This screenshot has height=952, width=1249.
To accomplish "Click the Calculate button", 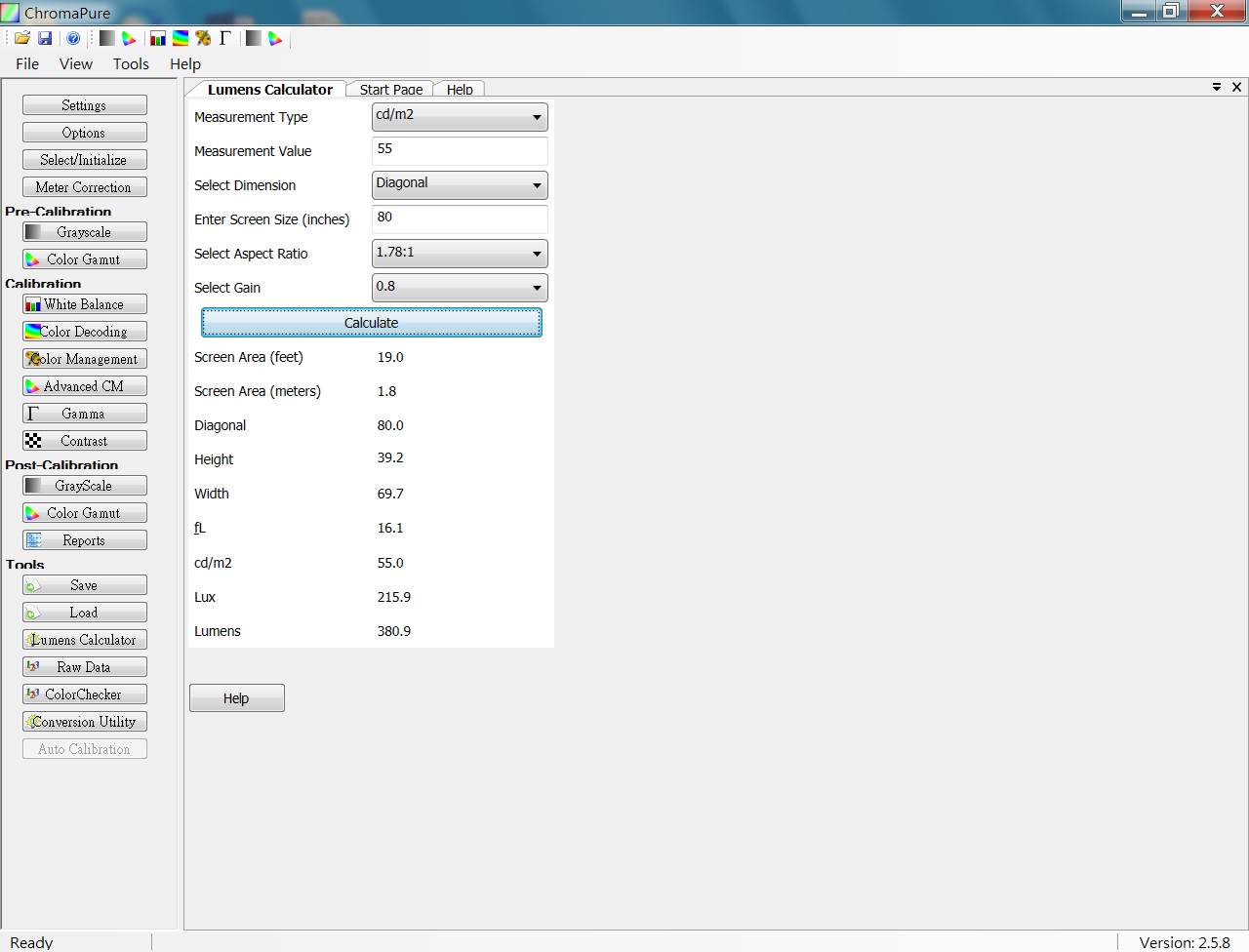I will pos(372,323).
